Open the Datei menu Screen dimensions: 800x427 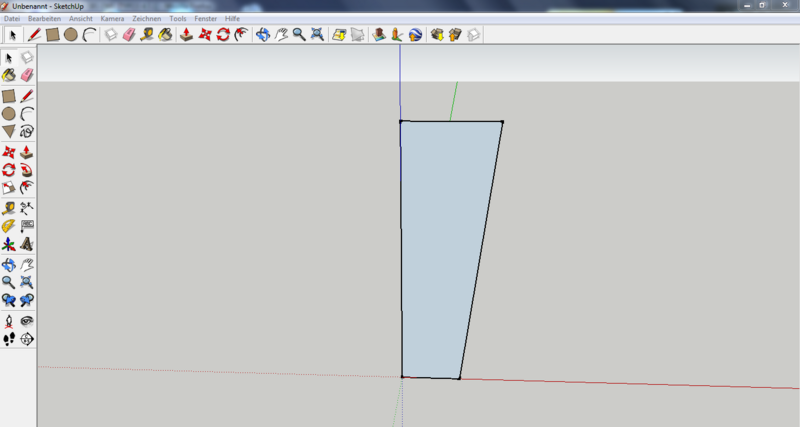tap(12, 18)
